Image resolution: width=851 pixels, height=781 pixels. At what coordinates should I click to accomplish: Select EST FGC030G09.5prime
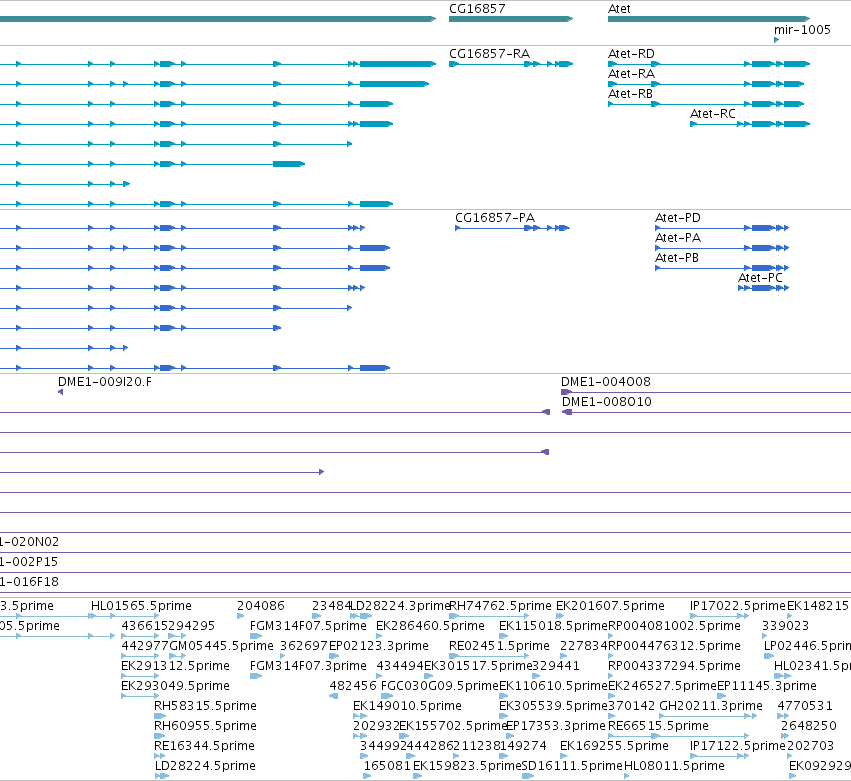[x=440, y=686]
